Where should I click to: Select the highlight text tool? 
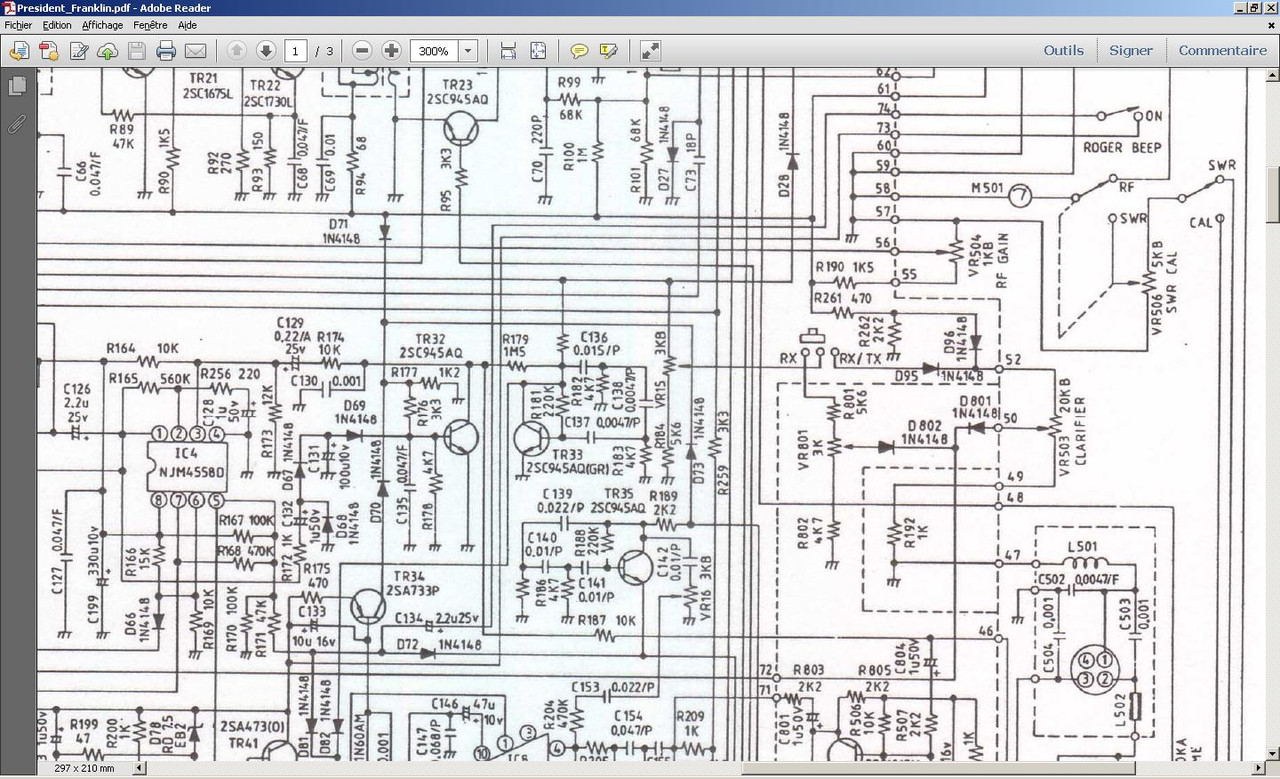607,50
